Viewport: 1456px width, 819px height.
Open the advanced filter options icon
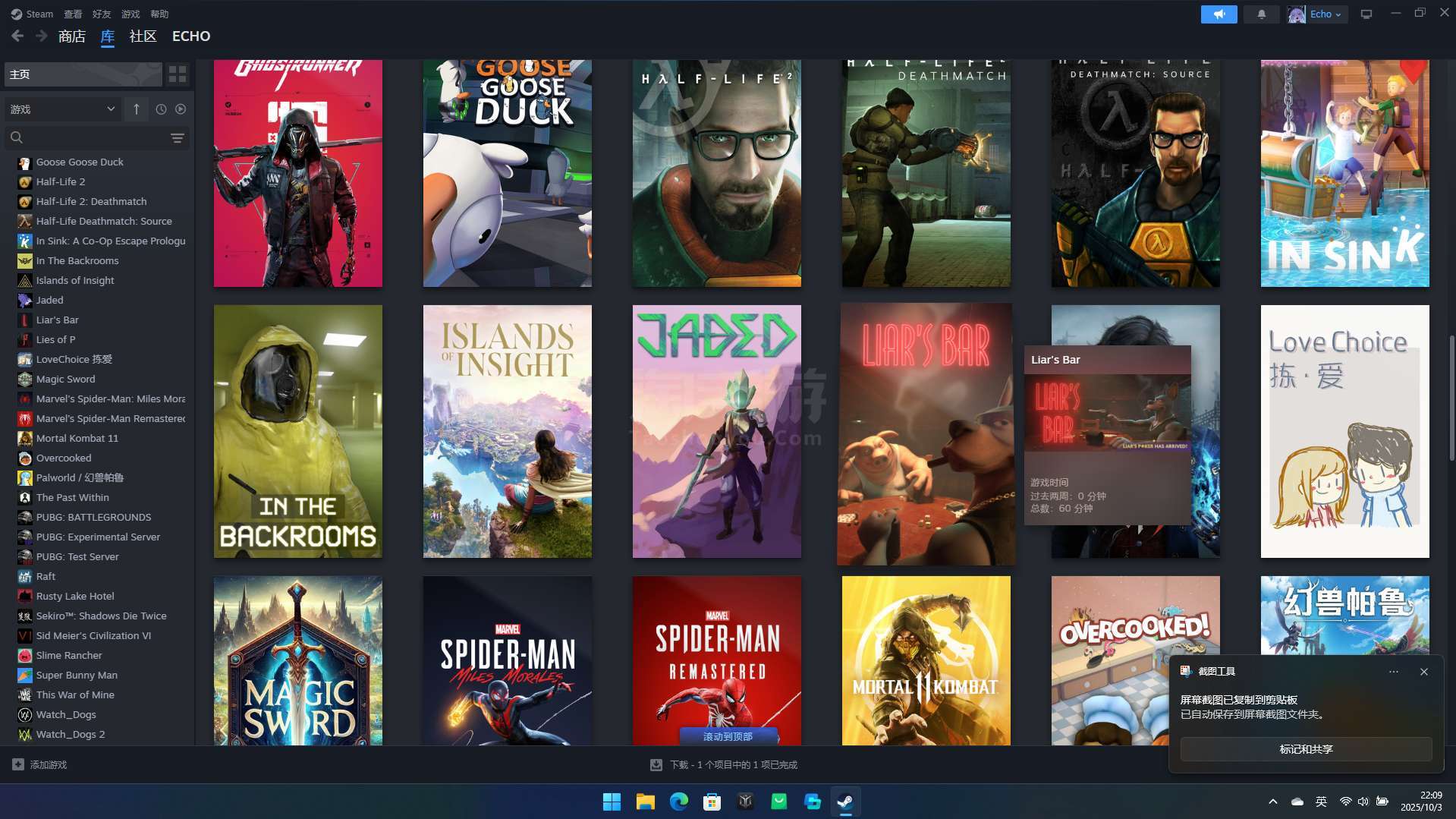pos(177,137)
